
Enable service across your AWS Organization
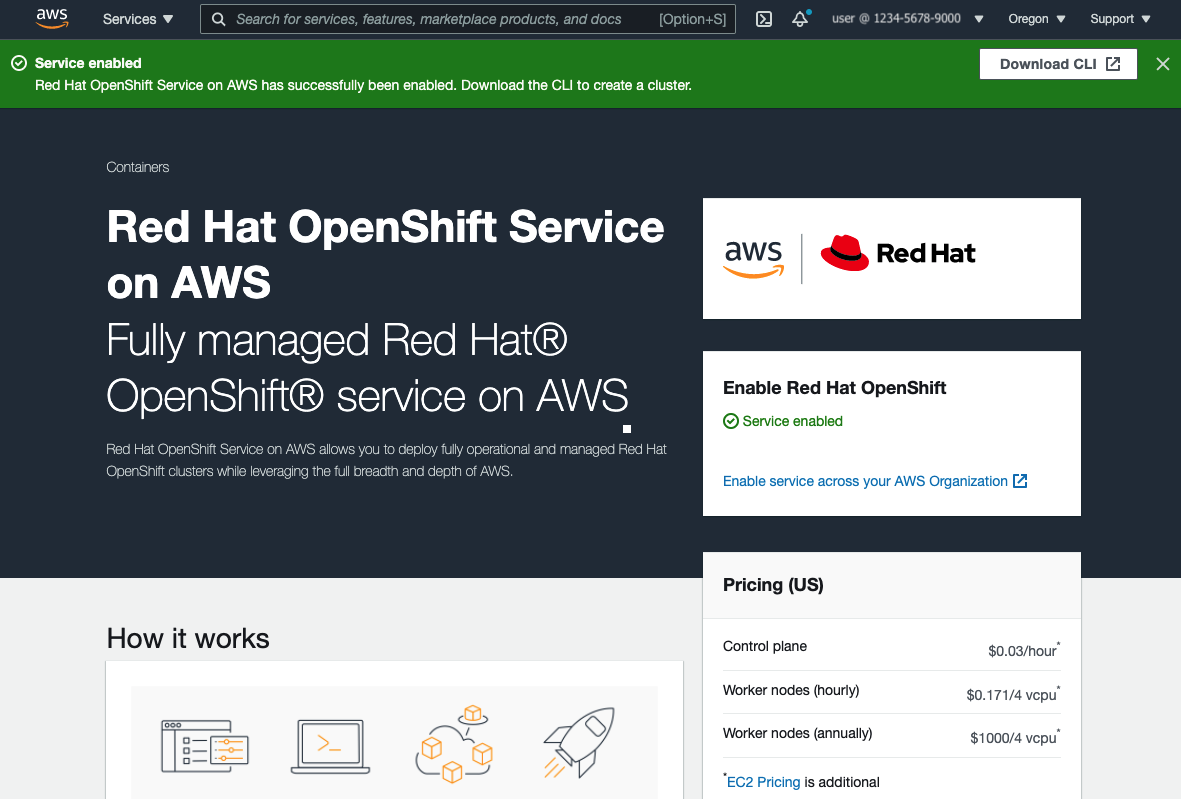(x=865, y=481)
